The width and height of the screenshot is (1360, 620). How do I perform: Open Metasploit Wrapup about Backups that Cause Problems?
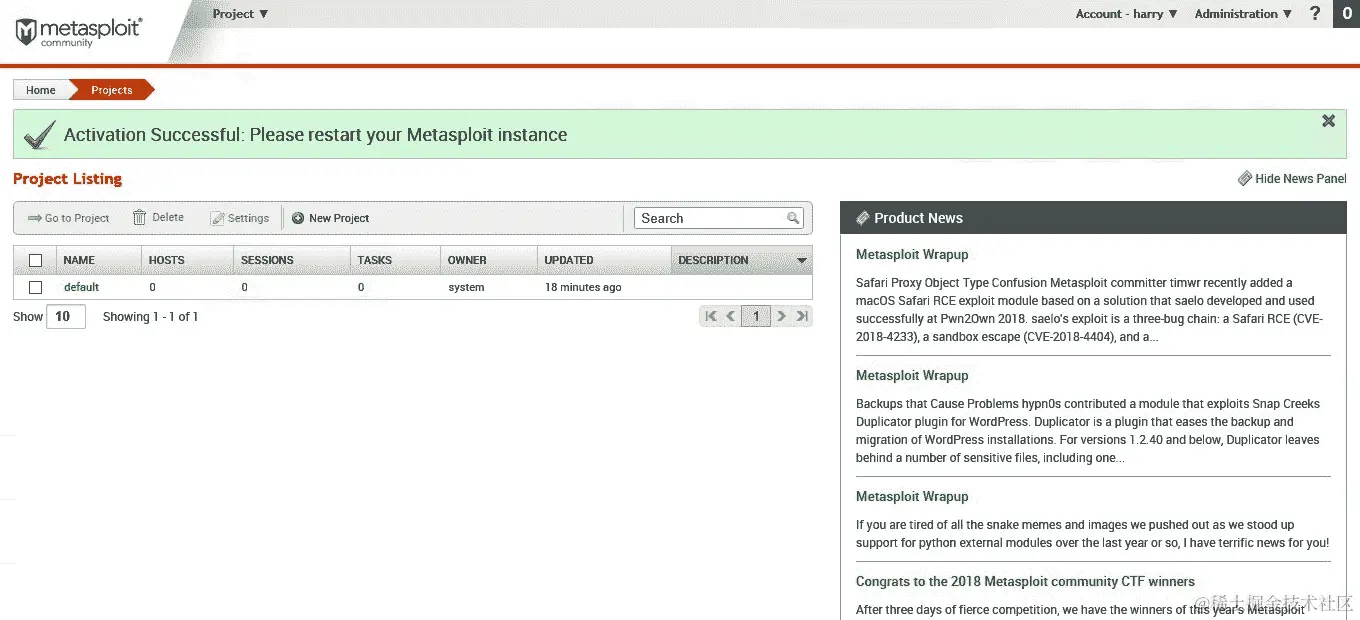912,375
